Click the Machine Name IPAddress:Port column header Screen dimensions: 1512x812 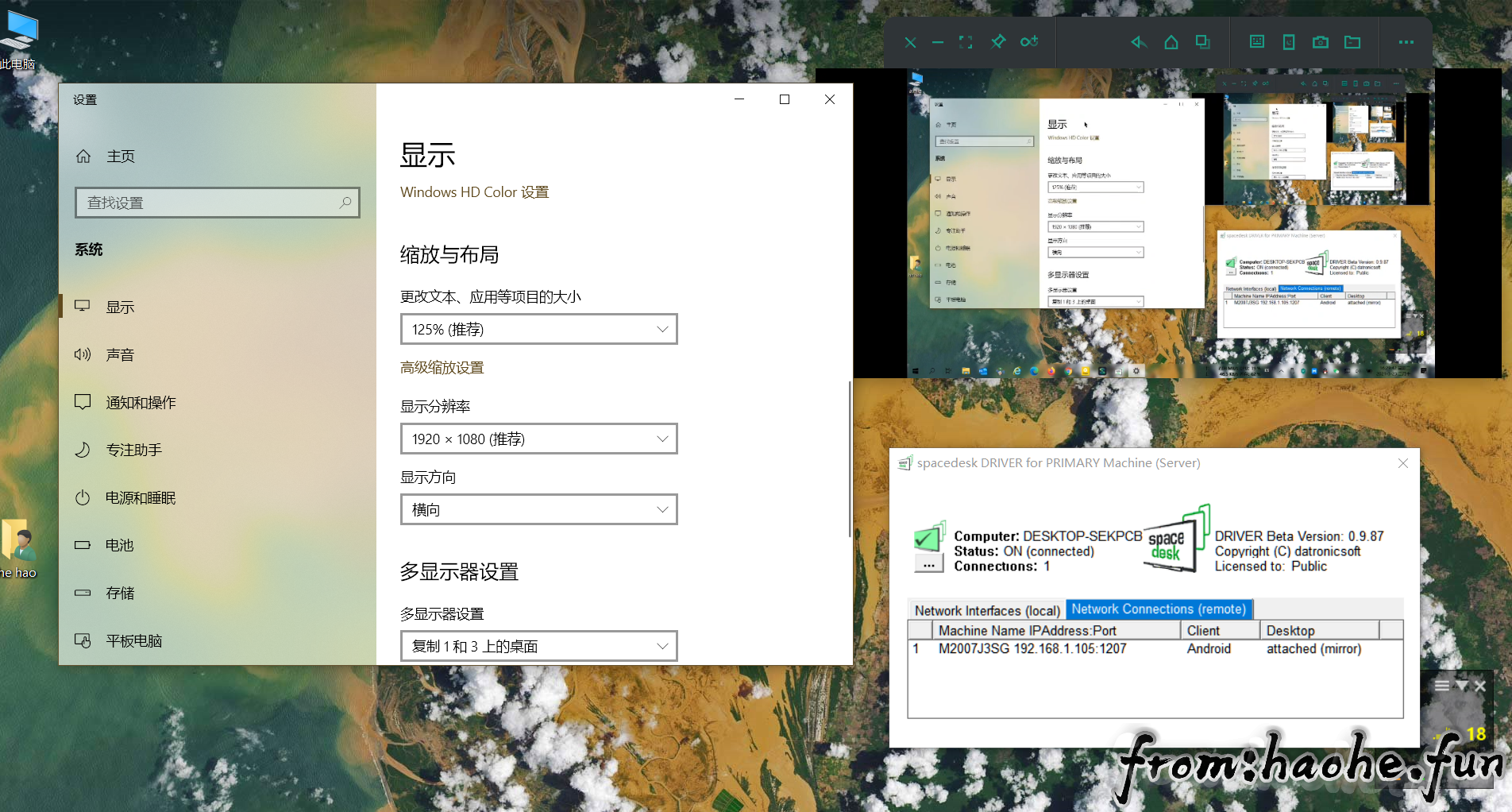[x=1056, y=631]
